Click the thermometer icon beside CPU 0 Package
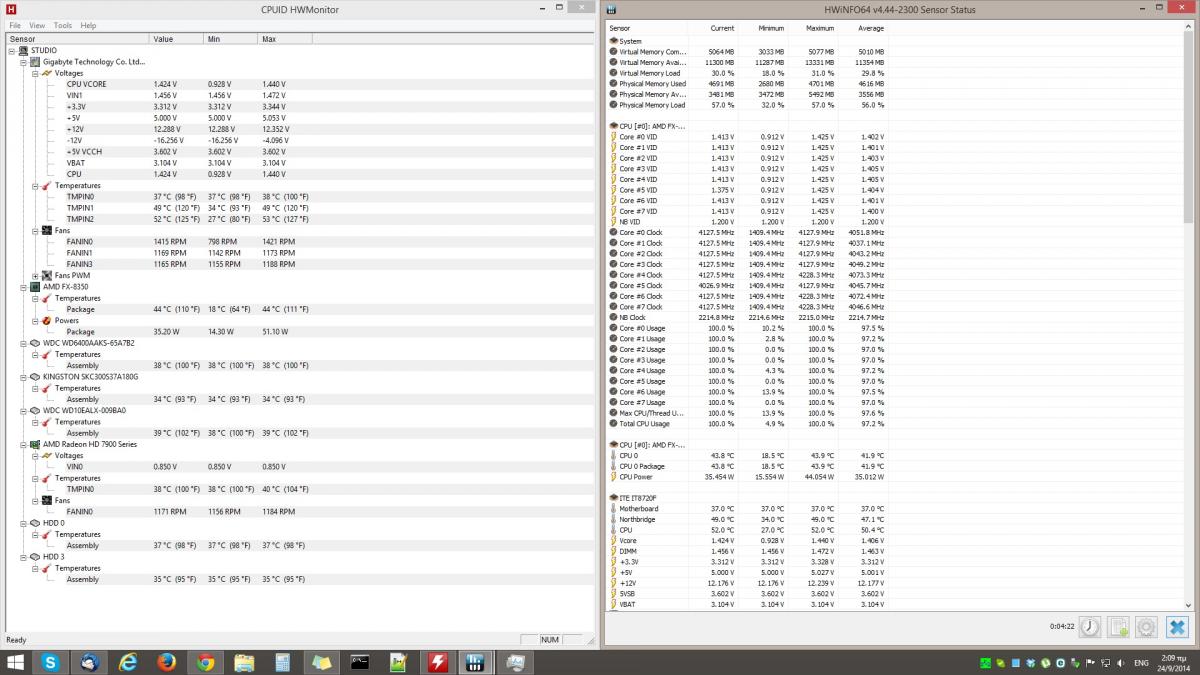 click(613, 466)
